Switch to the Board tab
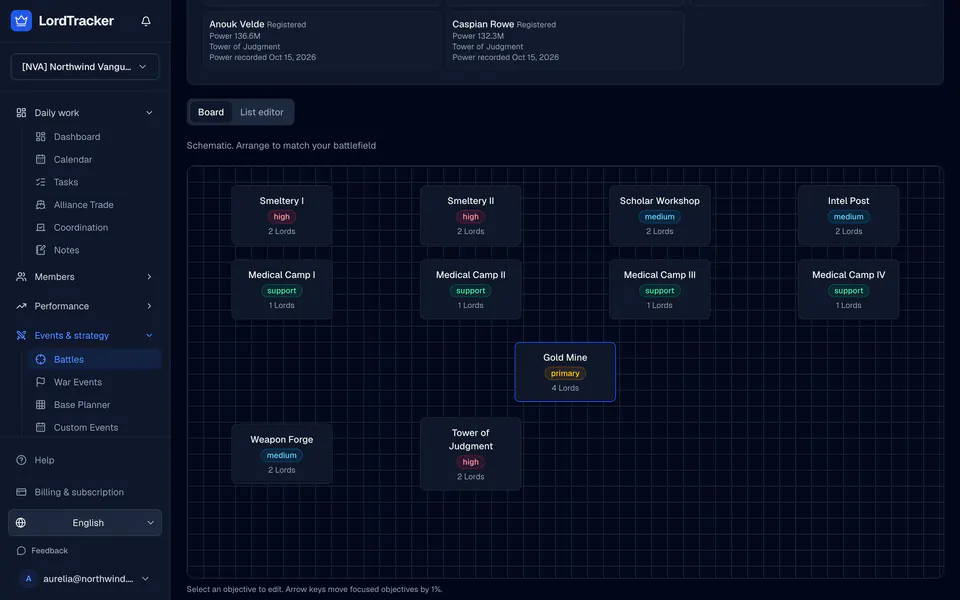Screen dimensions: 960x600 (x=211, y=112)
